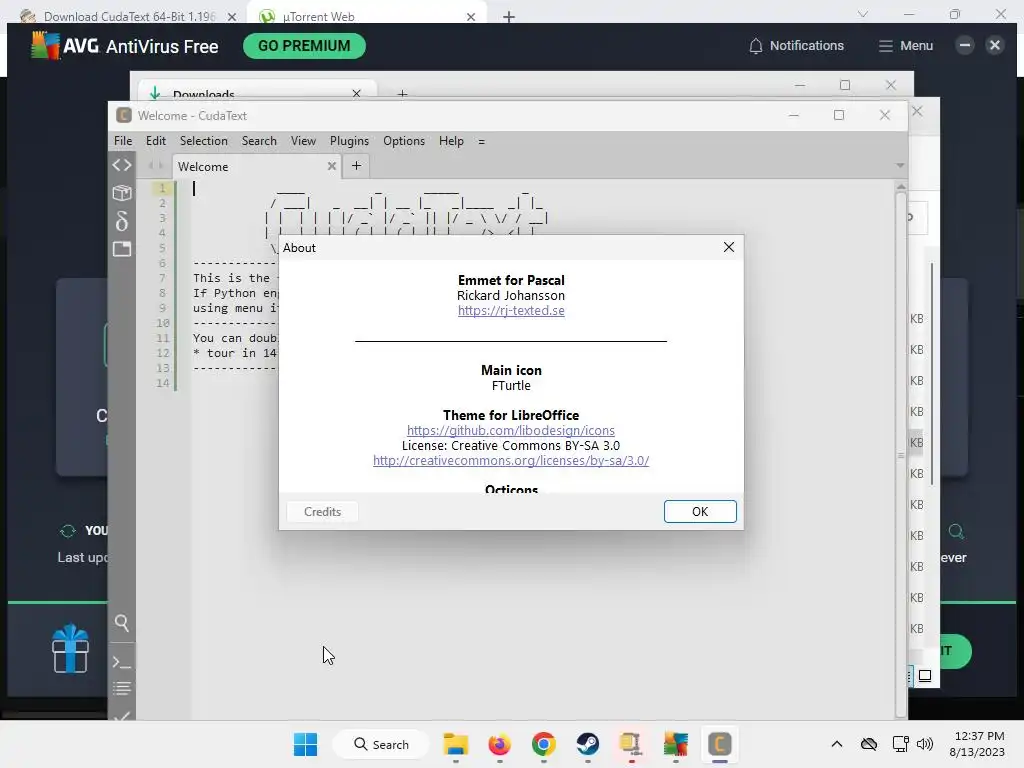Image resolution: width=1024 pixels, height=768 pixels.
Task: Click the CudaText taskbar icon
Action: pyautogui.click(x=720, y=744)
